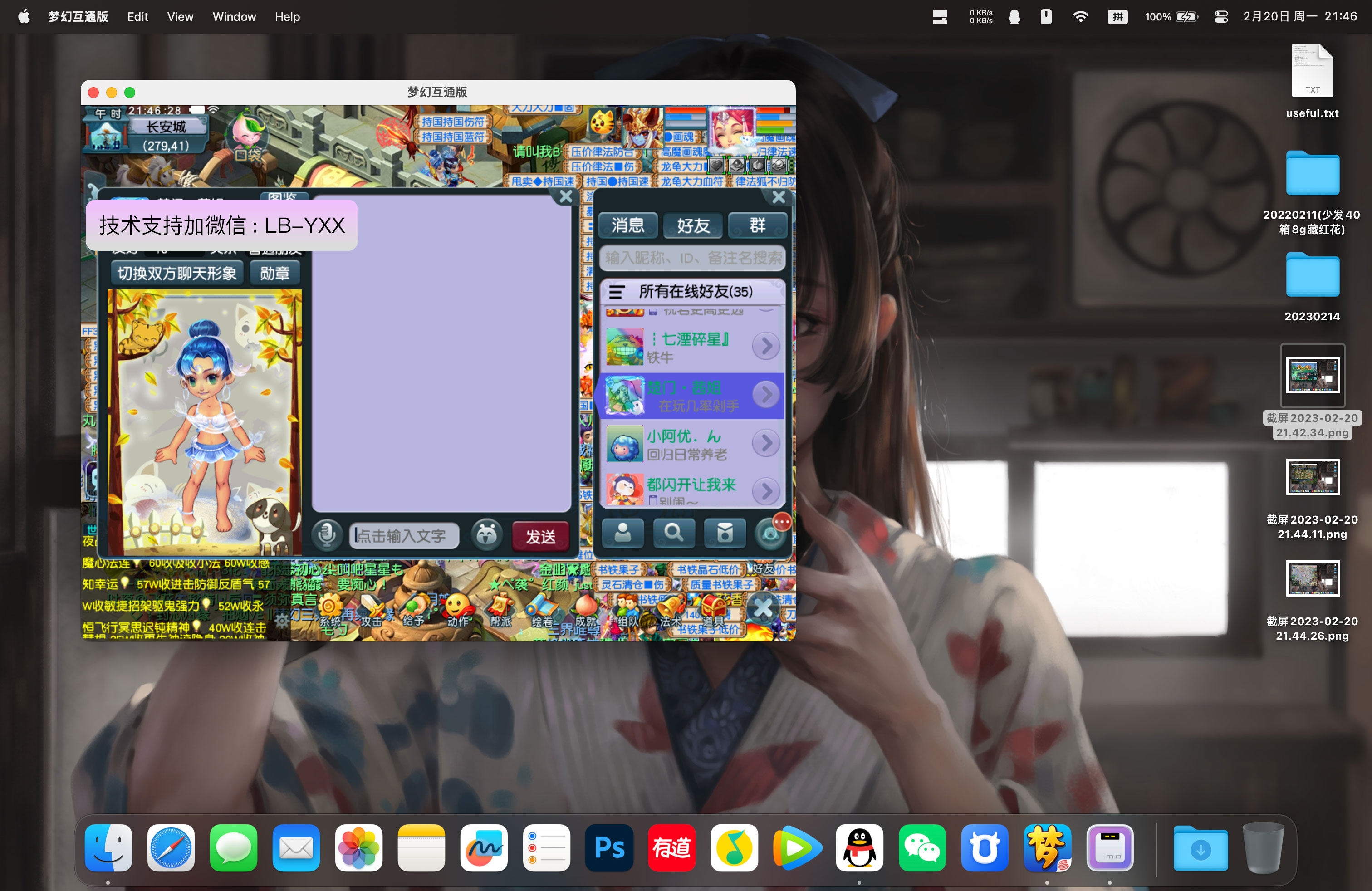Viewport: 1372px width, 891px height.
Task: Open the mail icon in friends panel
Action: pyautogui.click(x=725, y=533)
